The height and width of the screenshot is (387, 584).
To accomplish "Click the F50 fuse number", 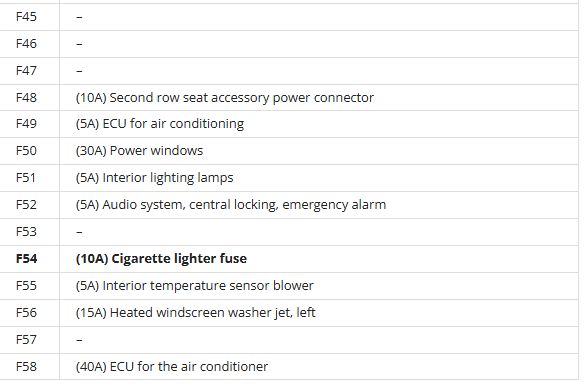I will tap(26, 151).
